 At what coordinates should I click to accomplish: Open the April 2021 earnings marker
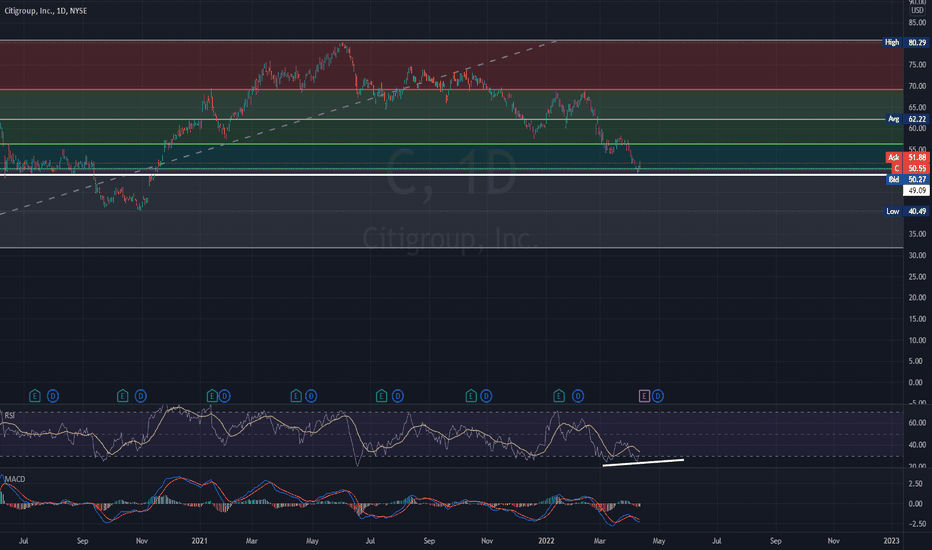(x=296, y=396)
